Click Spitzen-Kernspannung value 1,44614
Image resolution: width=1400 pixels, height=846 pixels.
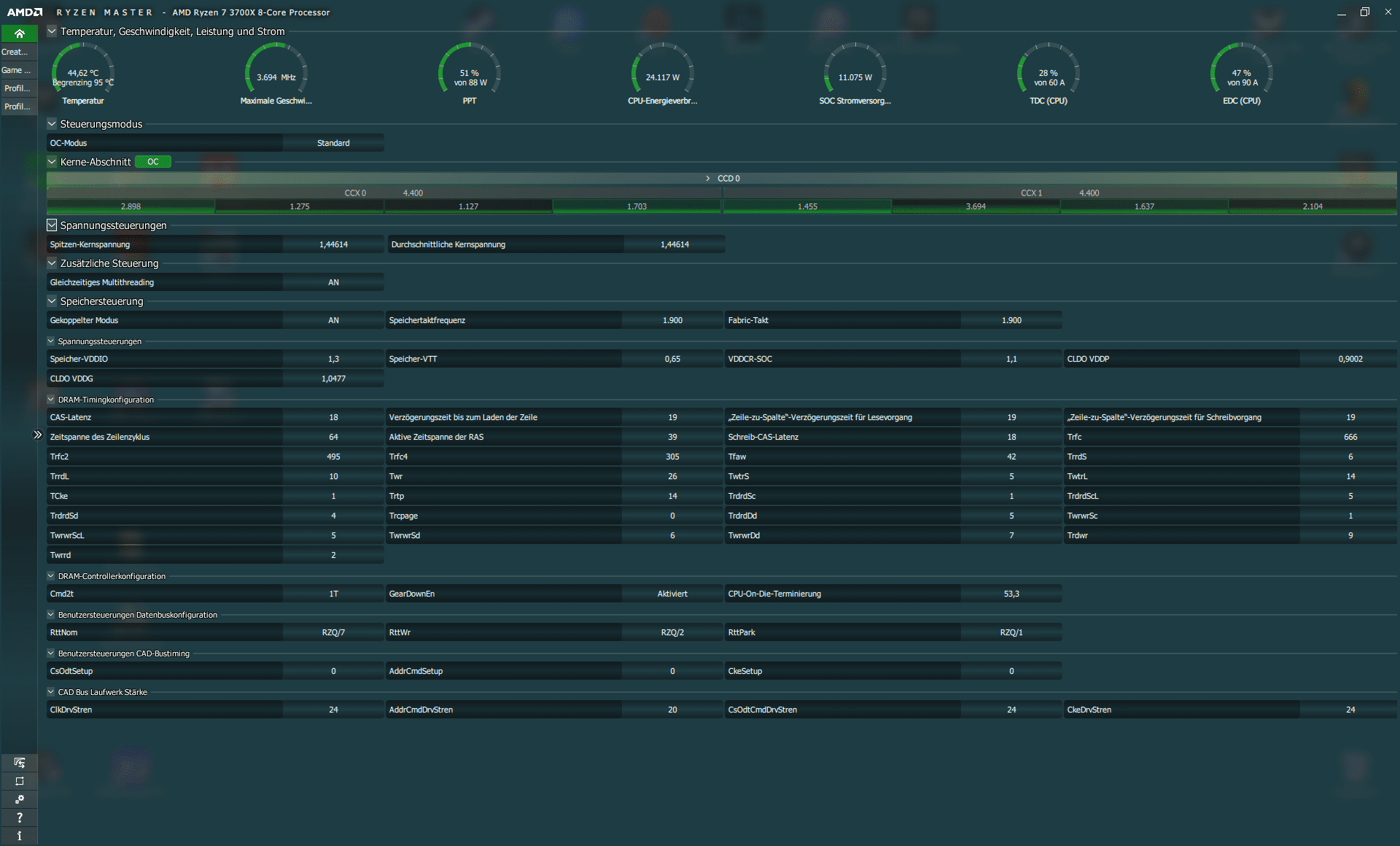[333, 244]
